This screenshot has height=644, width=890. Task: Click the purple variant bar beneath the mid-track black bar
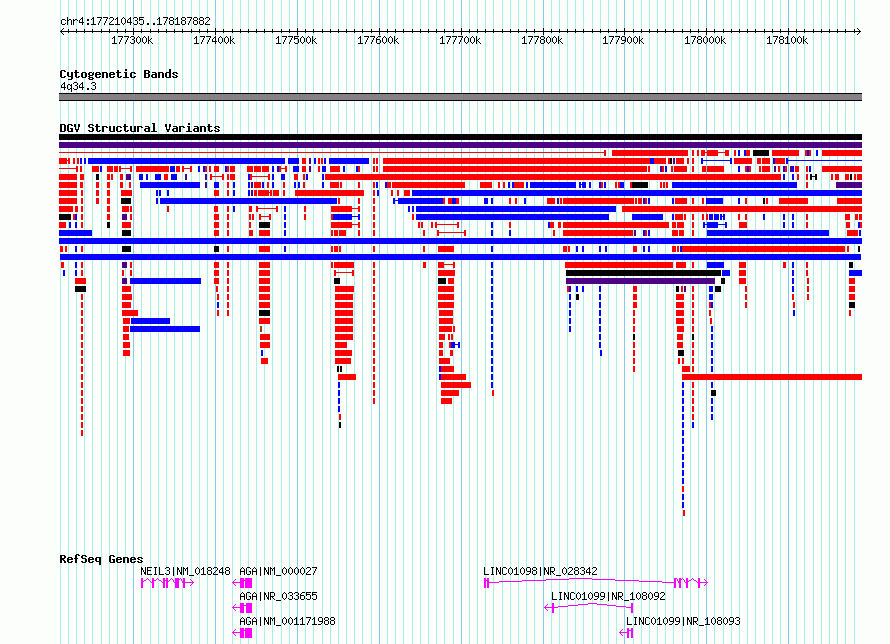click(640, 281)
